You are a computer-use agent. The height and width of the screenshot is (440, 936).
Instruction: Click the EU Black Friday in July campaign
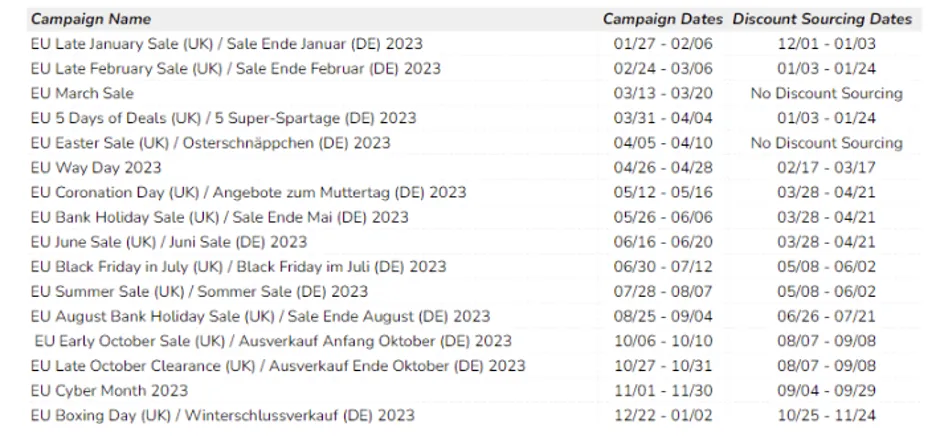[238, 267]
